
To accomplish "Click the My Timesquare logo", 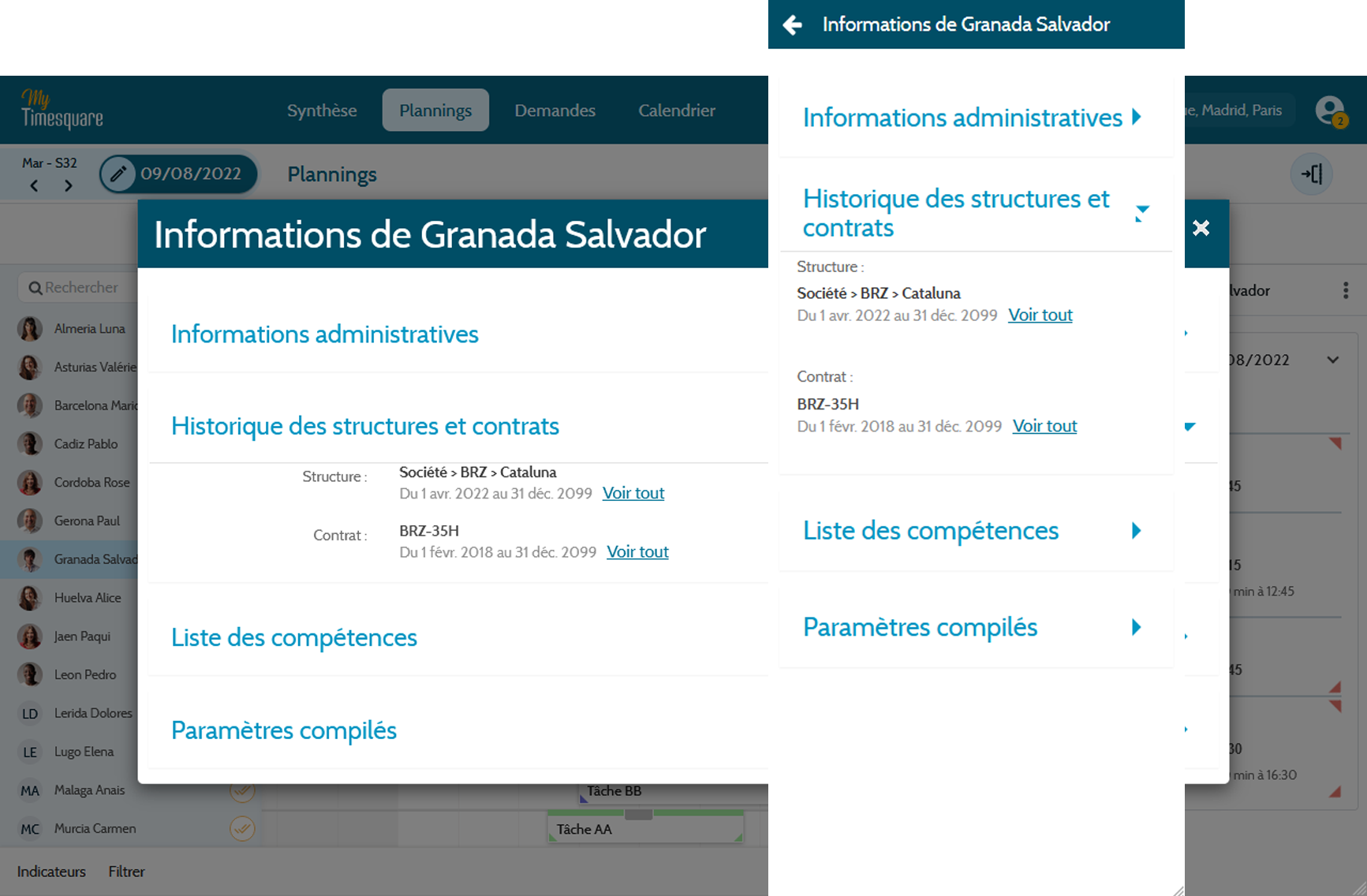I will point(62,110).
